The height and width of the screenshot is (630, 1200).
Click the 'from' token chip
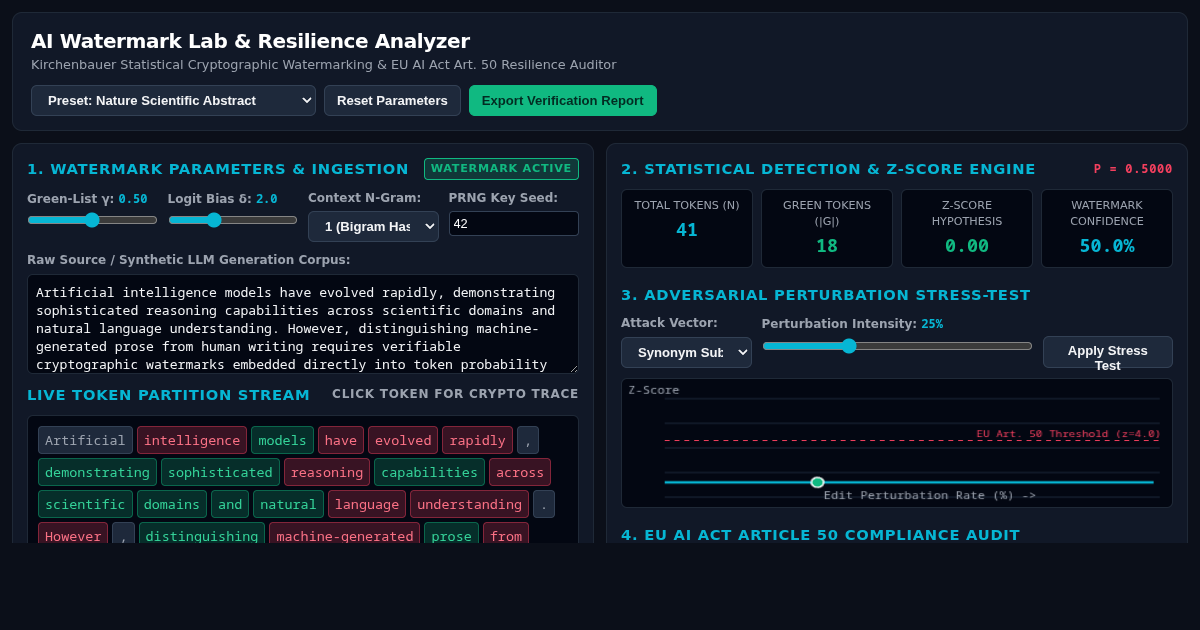(x=506, y=535)
